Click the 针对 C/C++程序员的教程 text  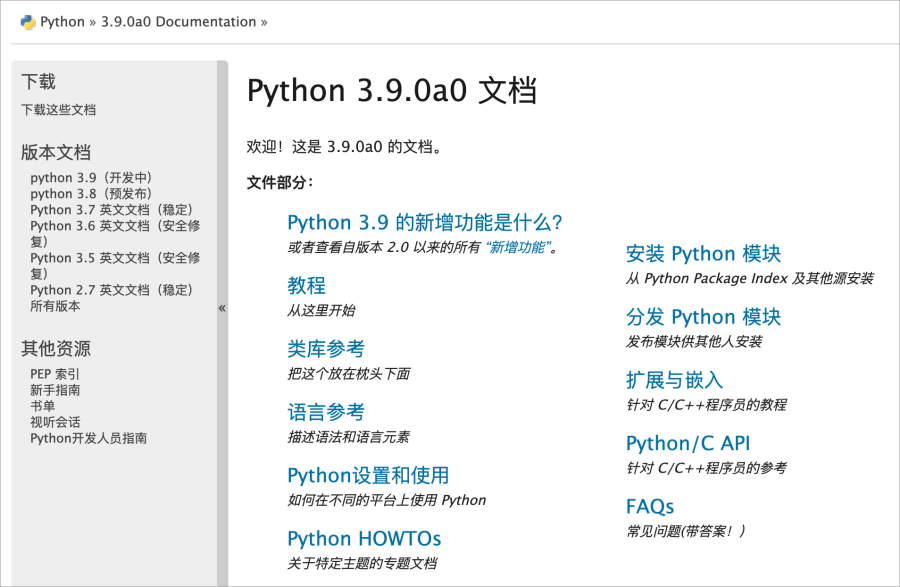[x=707, y=405]
